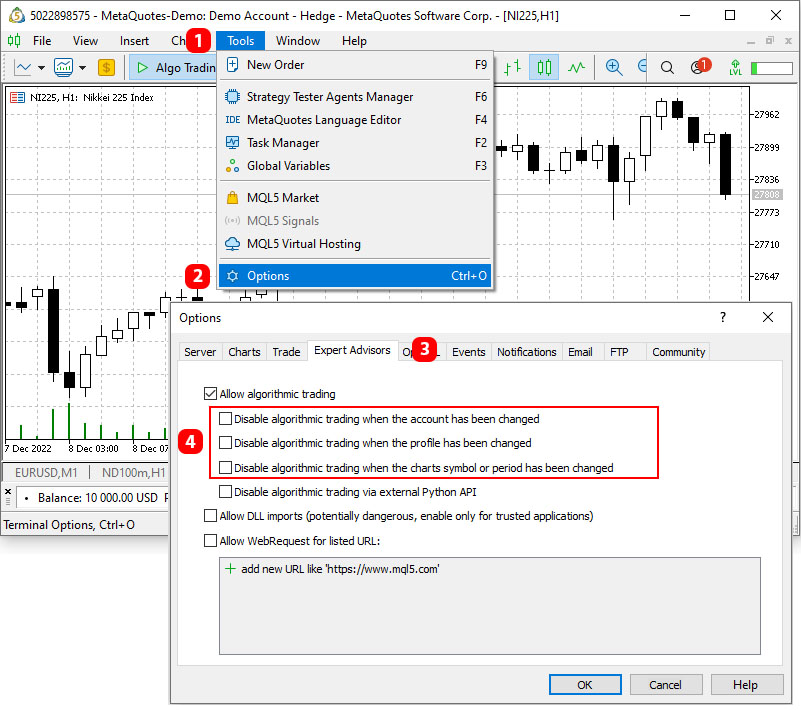Open the Window menu
801x710 pixels.
298,41
